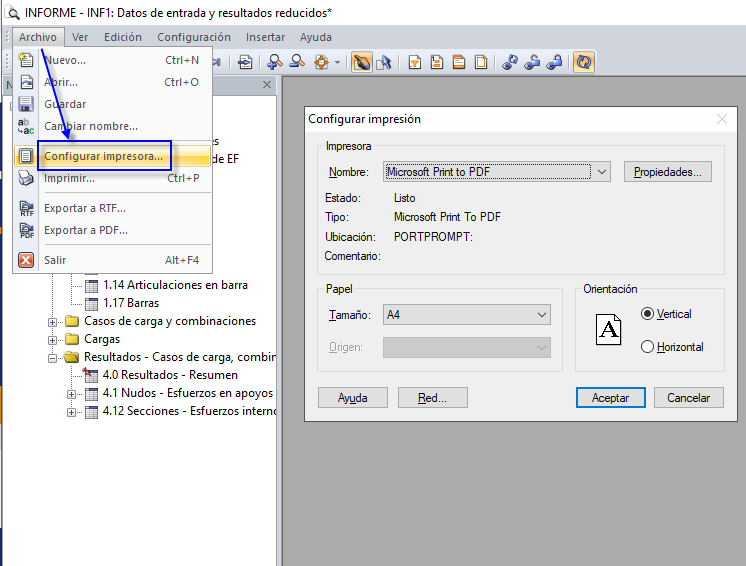The height and width of the screenshot is (566, 746).
Task: Click the highlighted refresh report icon
Action: pos(584,62)
